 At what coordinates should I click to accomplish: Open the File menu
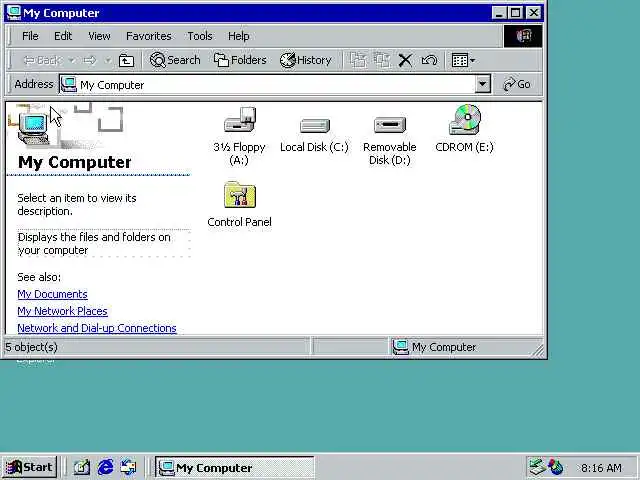click(30, 36)
